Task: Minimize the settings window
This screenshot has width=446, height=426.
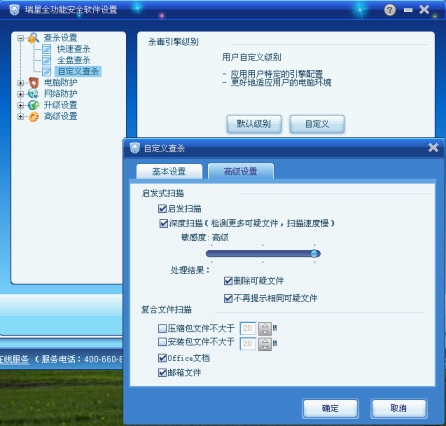Action: click(x=408, y=10)
